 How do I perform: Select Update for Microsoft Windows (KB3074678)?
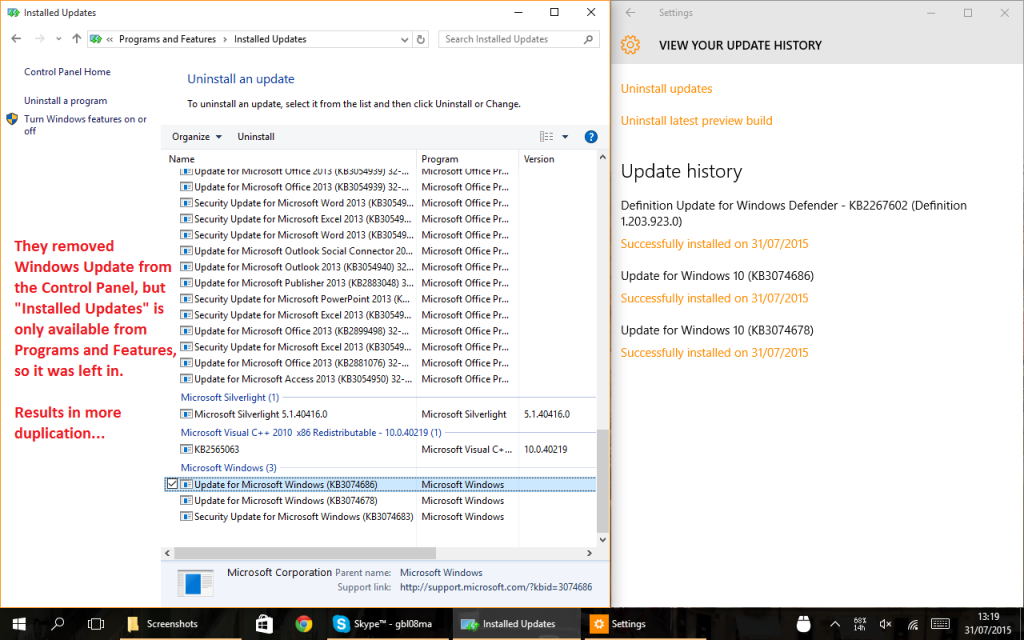pyautogui.click(x=379, y=500)
